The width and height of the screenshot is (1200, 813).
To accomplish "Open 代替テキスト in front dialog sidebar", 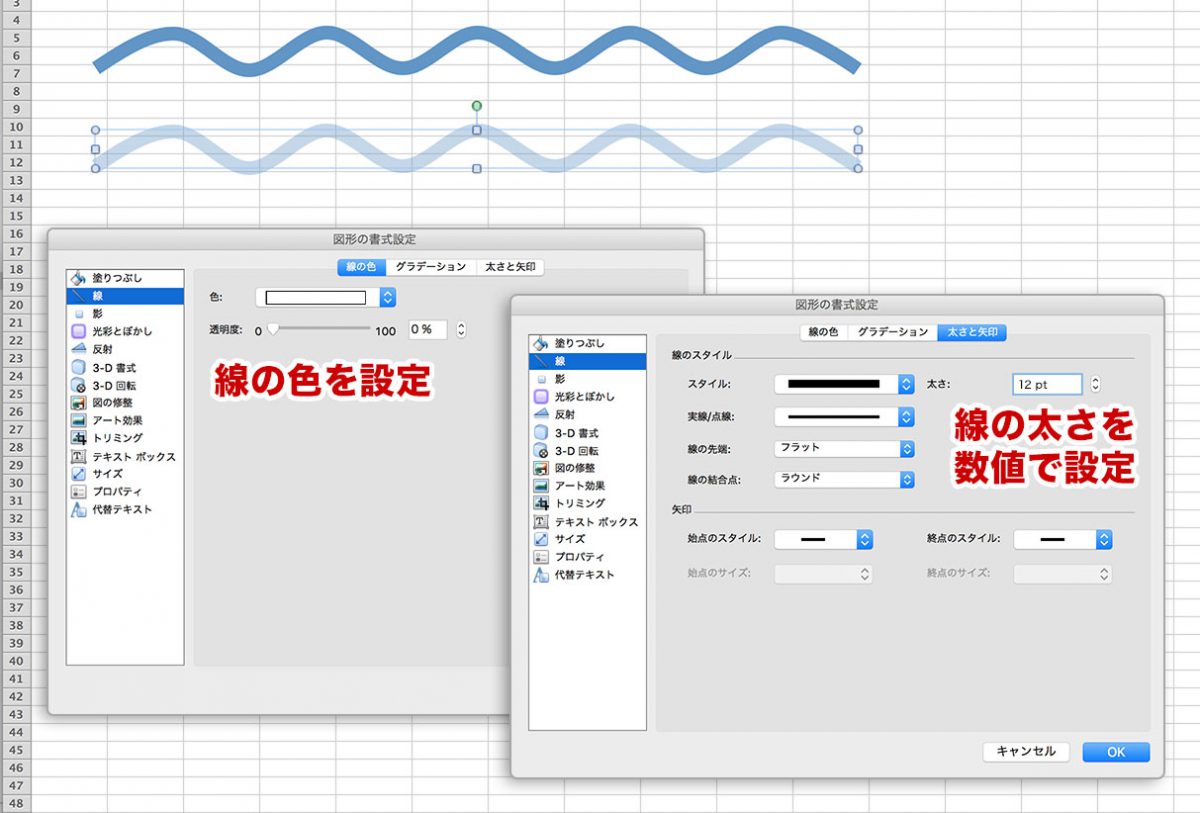I will coord(583,575).
